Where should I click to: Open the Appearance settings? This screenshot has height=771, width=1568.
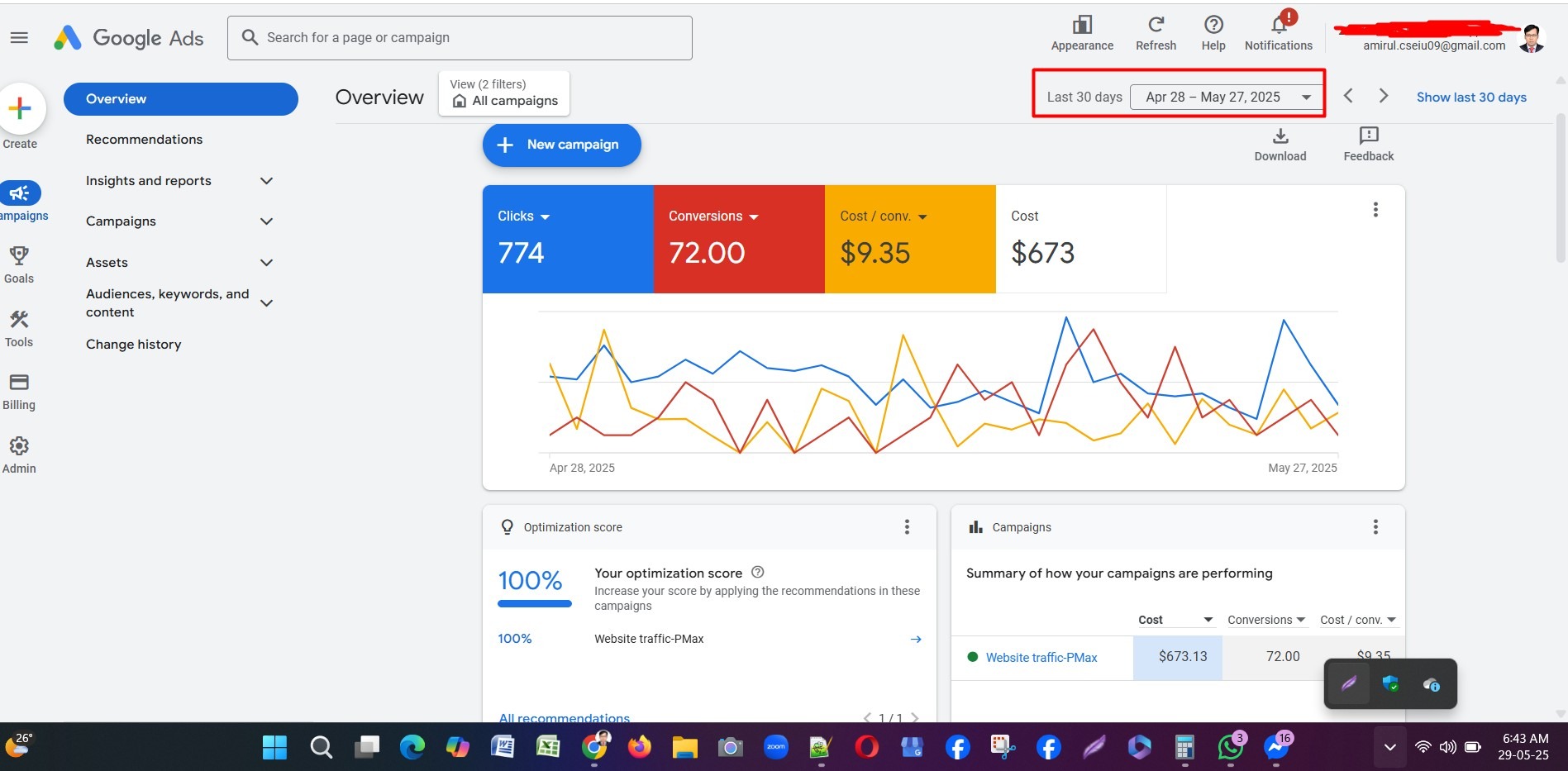coord(1082,34)
